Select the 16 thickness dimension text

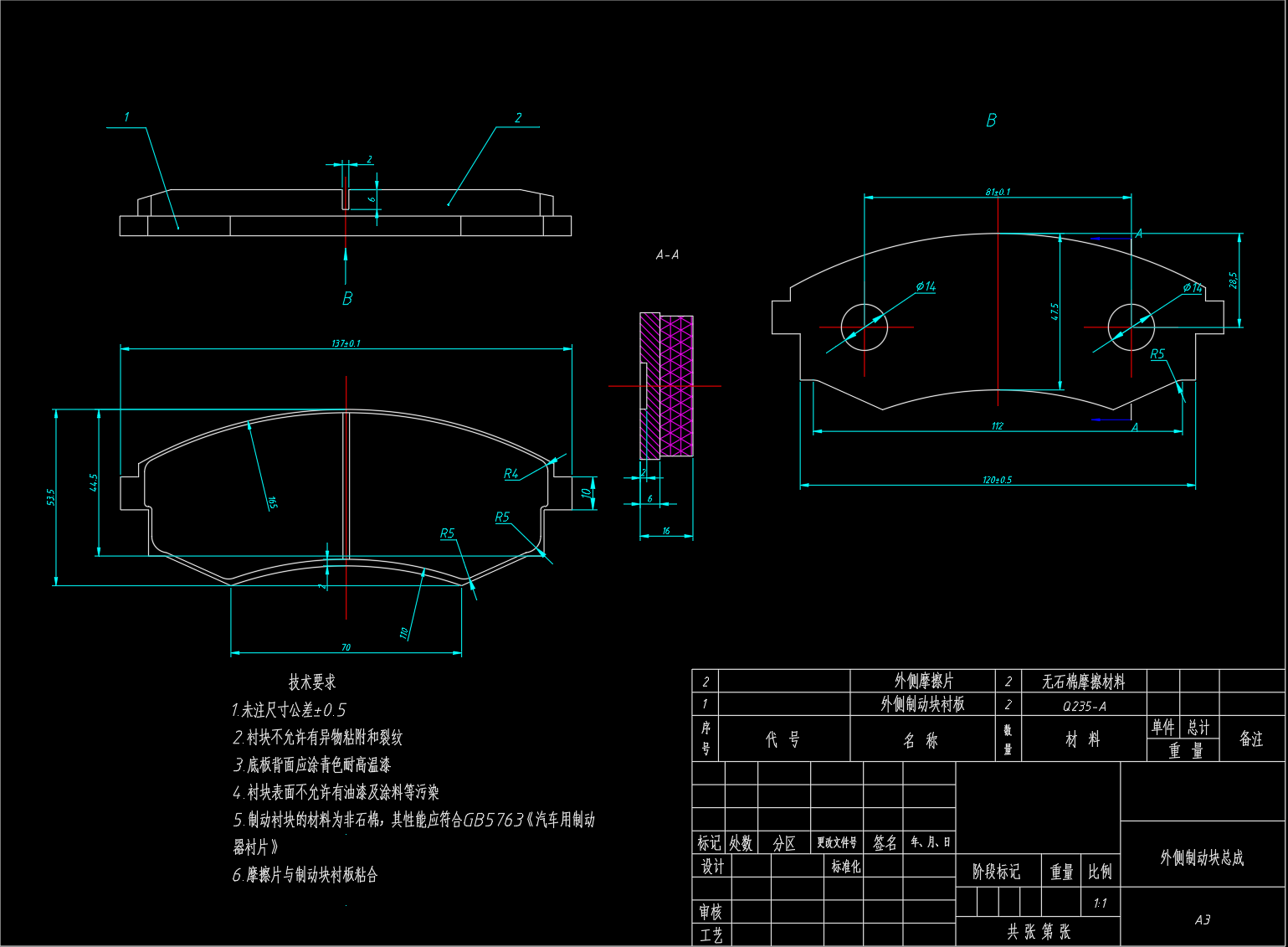coord(666,531)
